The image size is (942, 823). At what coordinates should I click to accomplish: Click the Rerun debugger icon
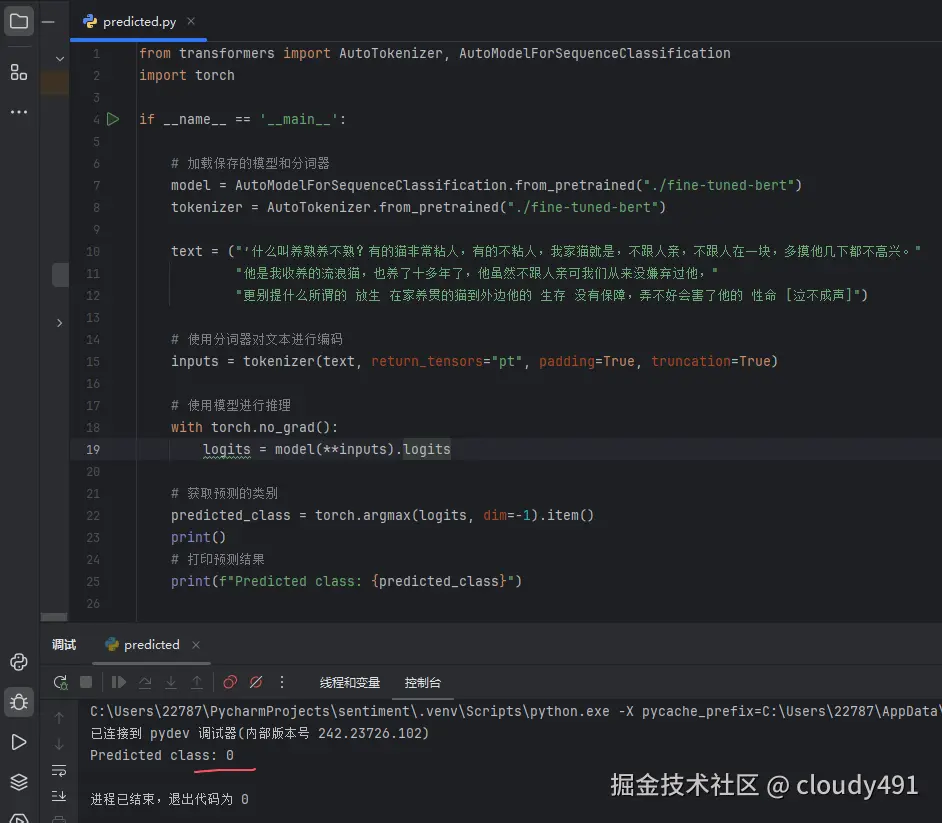59,681
